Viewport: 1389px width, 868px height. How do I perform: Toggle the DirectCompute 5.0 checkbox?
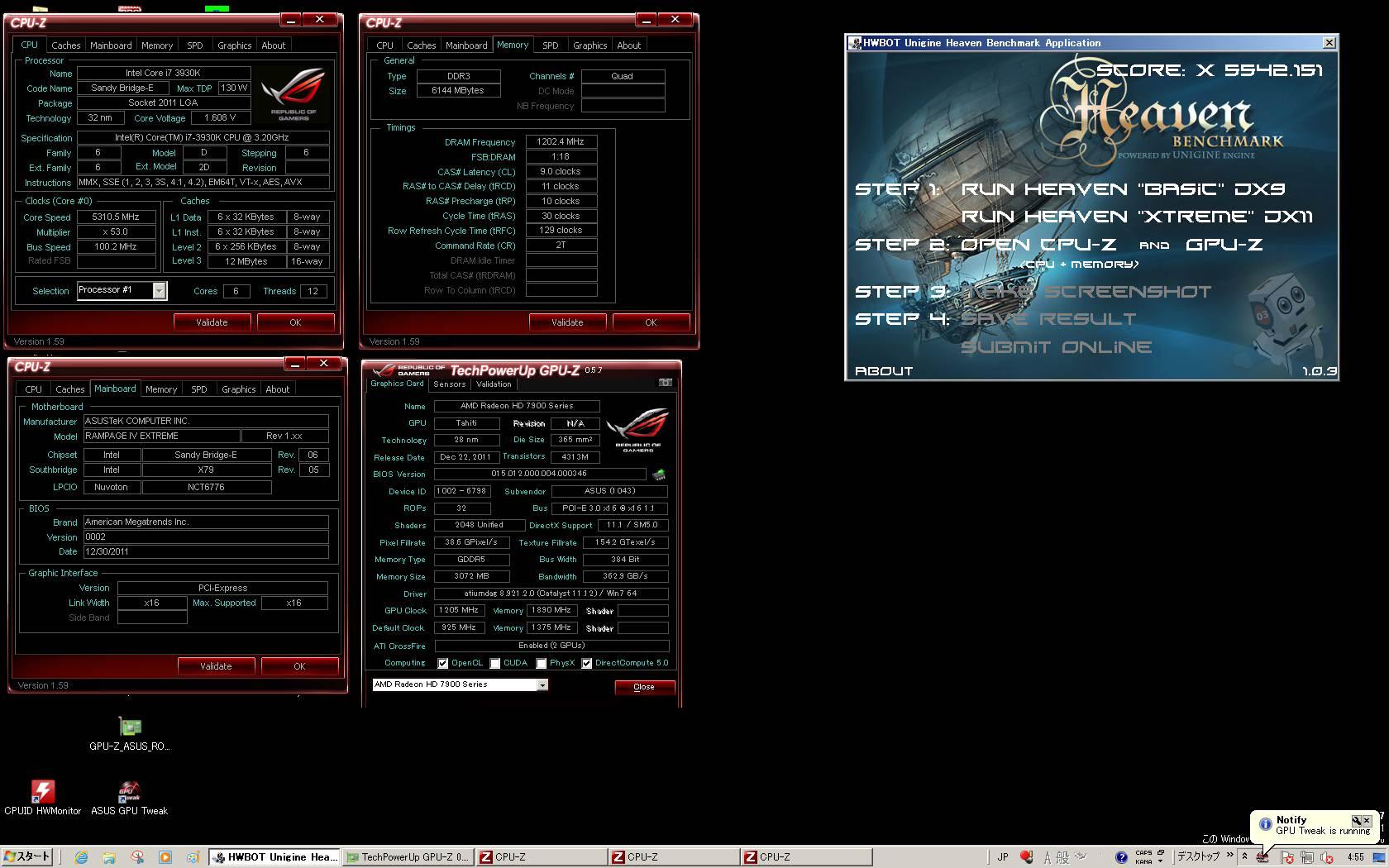point(586,663)
